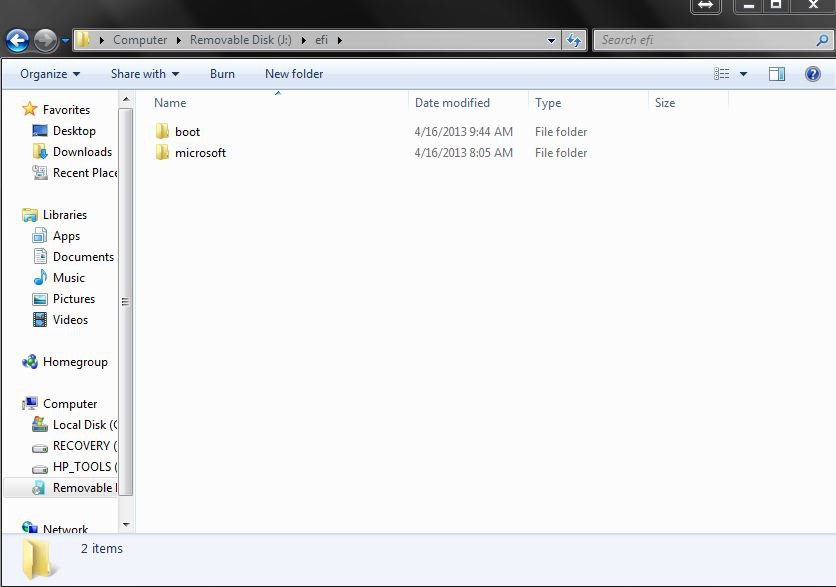Click the Burn menu item
Image resolution: width=836 pixels, height=587 pixels.
(222, 73)
